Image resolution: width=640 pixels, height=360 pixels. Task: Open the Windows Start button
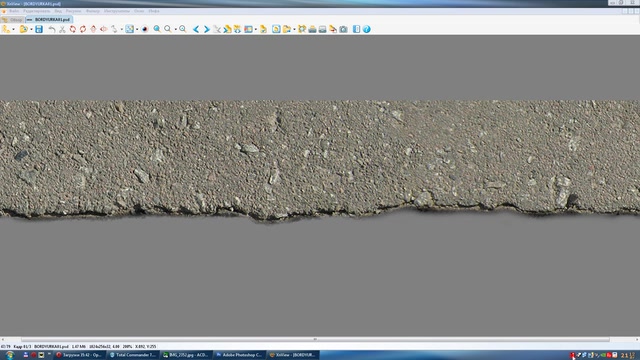click(x=9, y=355)
